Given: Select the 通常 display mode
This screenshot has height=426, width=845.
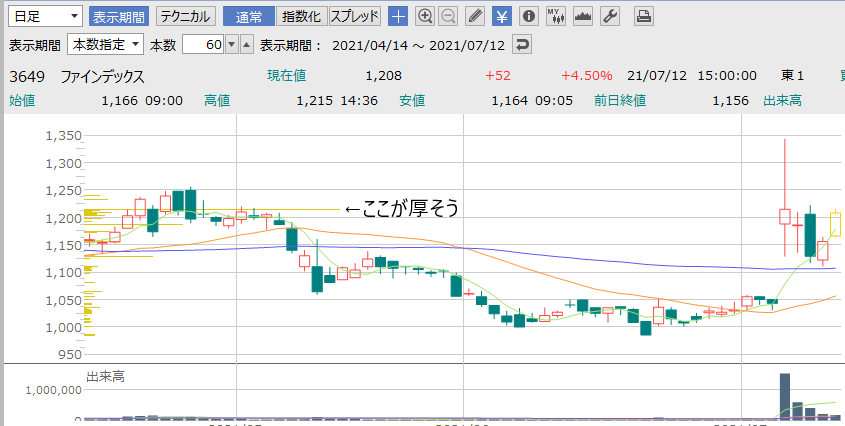Looking at the screenshot, I should 249,16.
